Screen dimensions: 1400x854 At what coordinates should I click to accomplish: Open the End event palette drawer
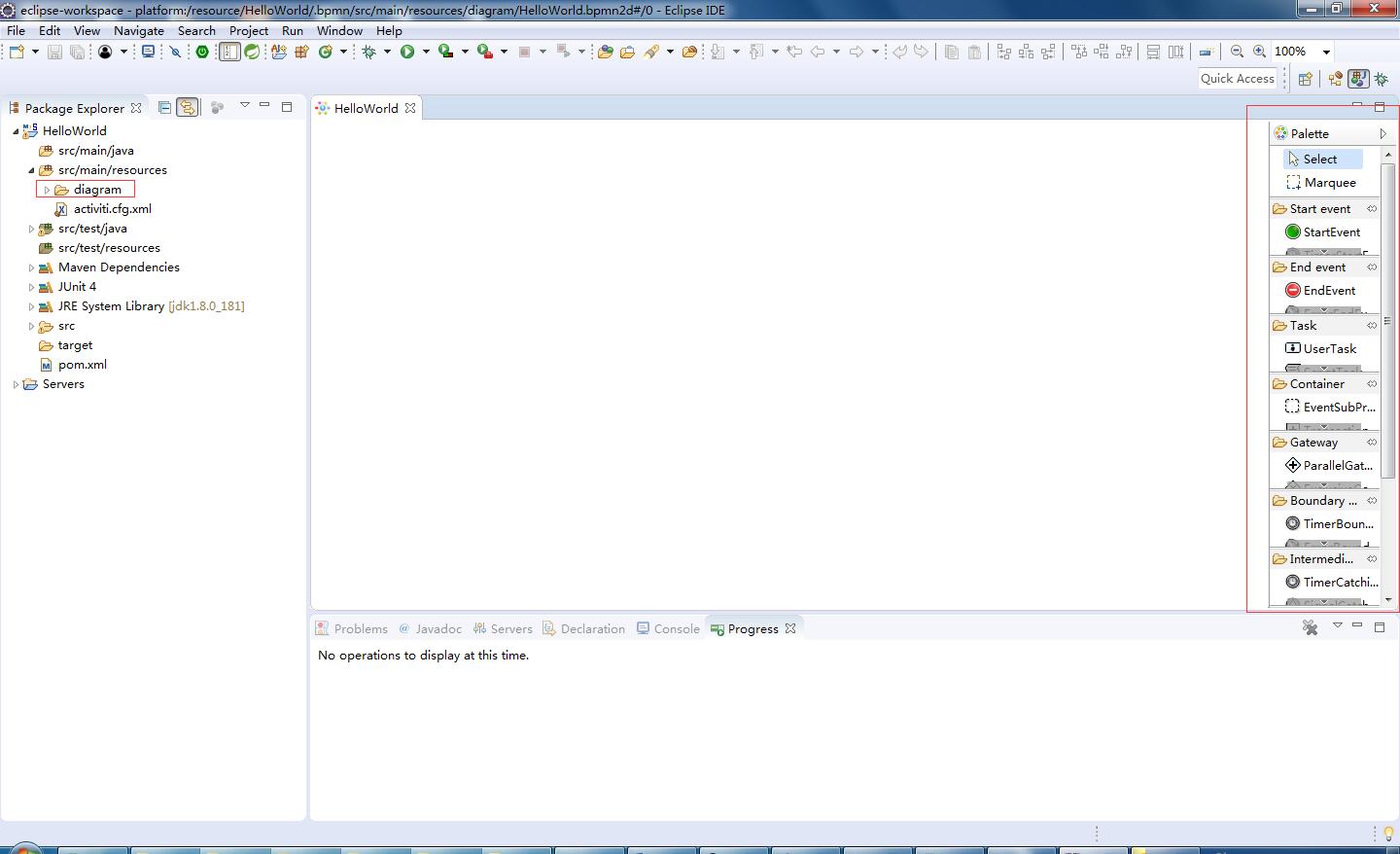click(1324, 267)
